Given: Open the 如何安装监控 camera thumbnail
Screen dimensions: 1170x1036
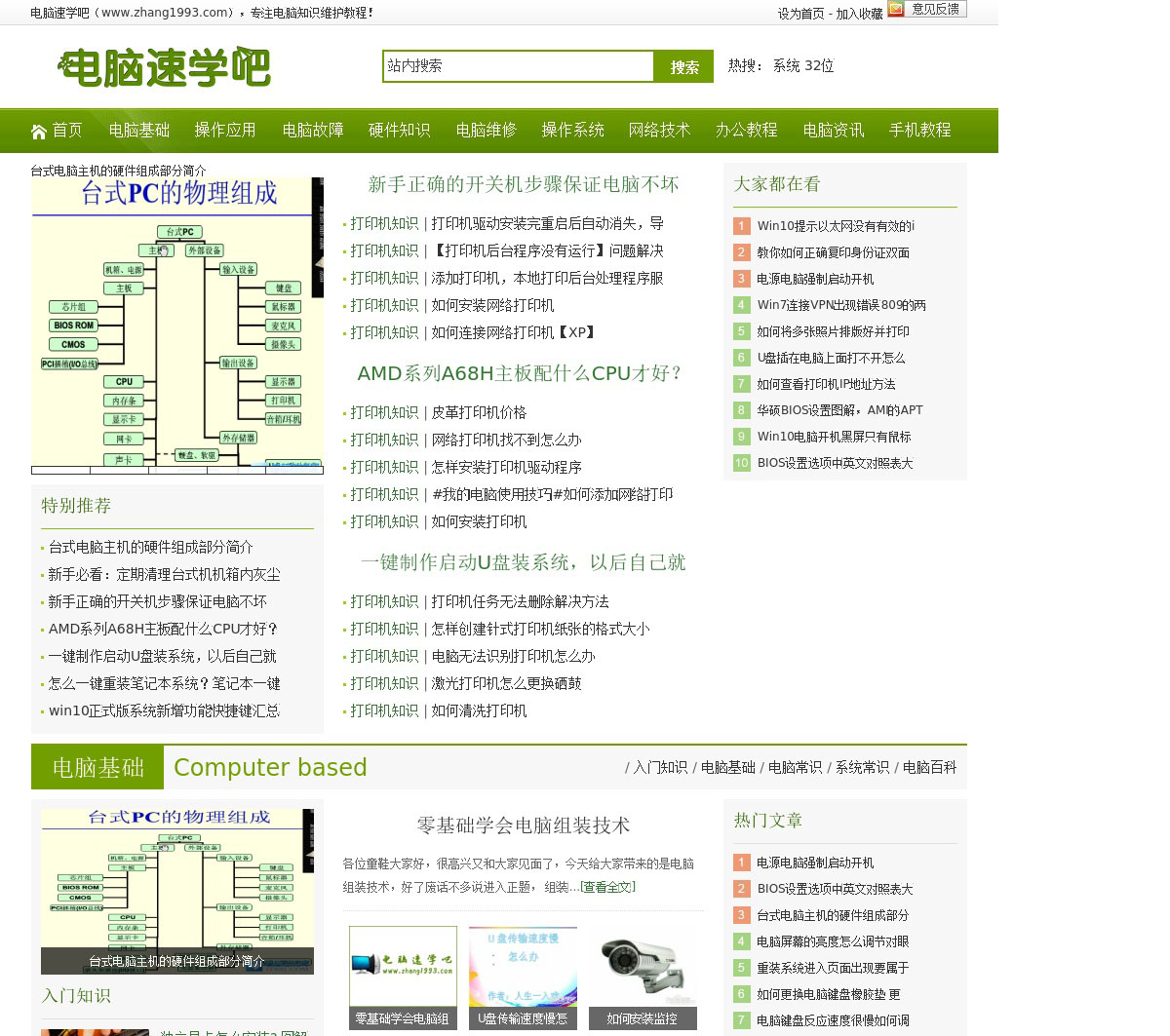Looking at the screenshot, I should click(643, 978).
